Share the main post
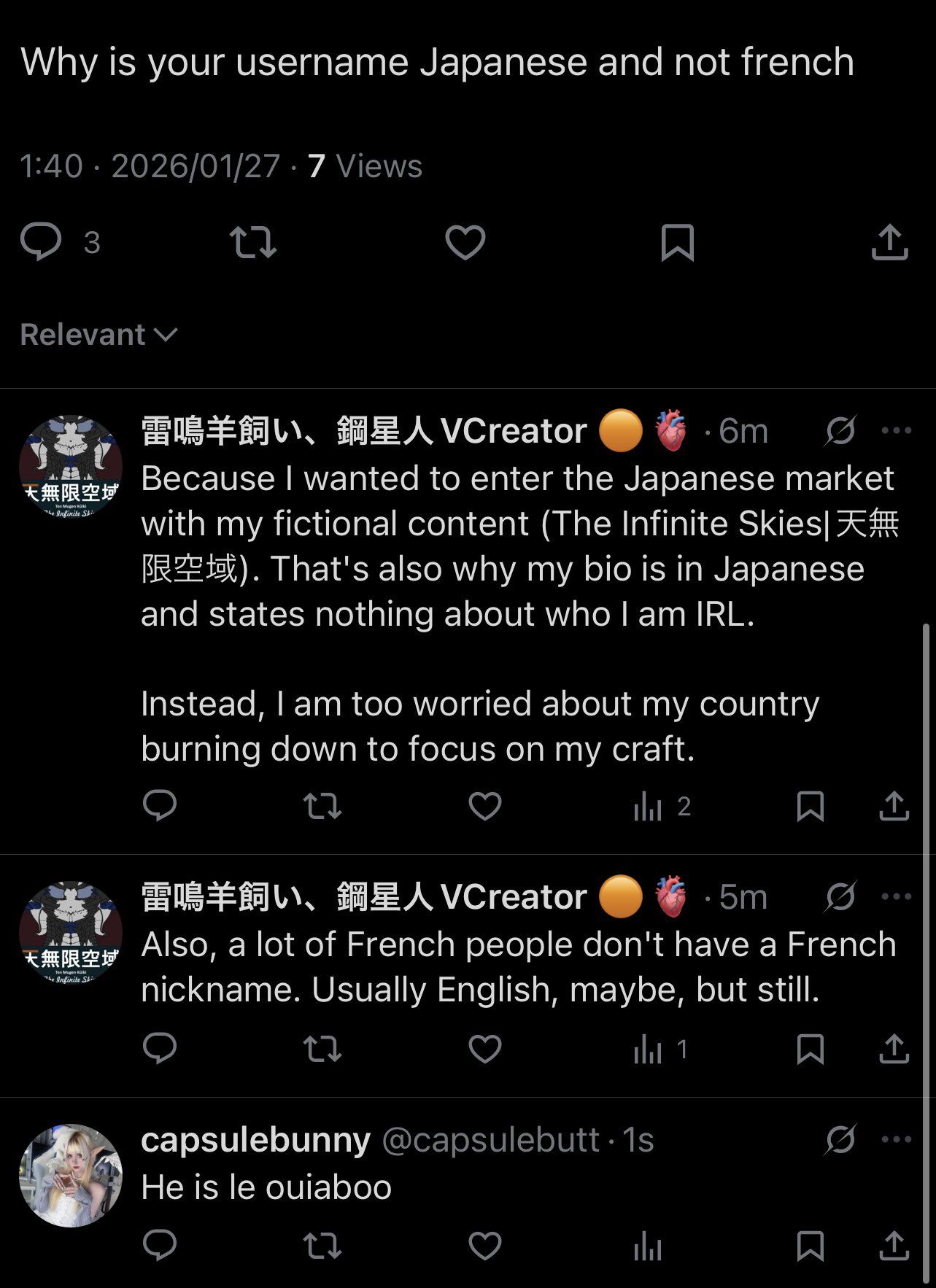This screenshot has height=1288, width=936. pos(889,242)
